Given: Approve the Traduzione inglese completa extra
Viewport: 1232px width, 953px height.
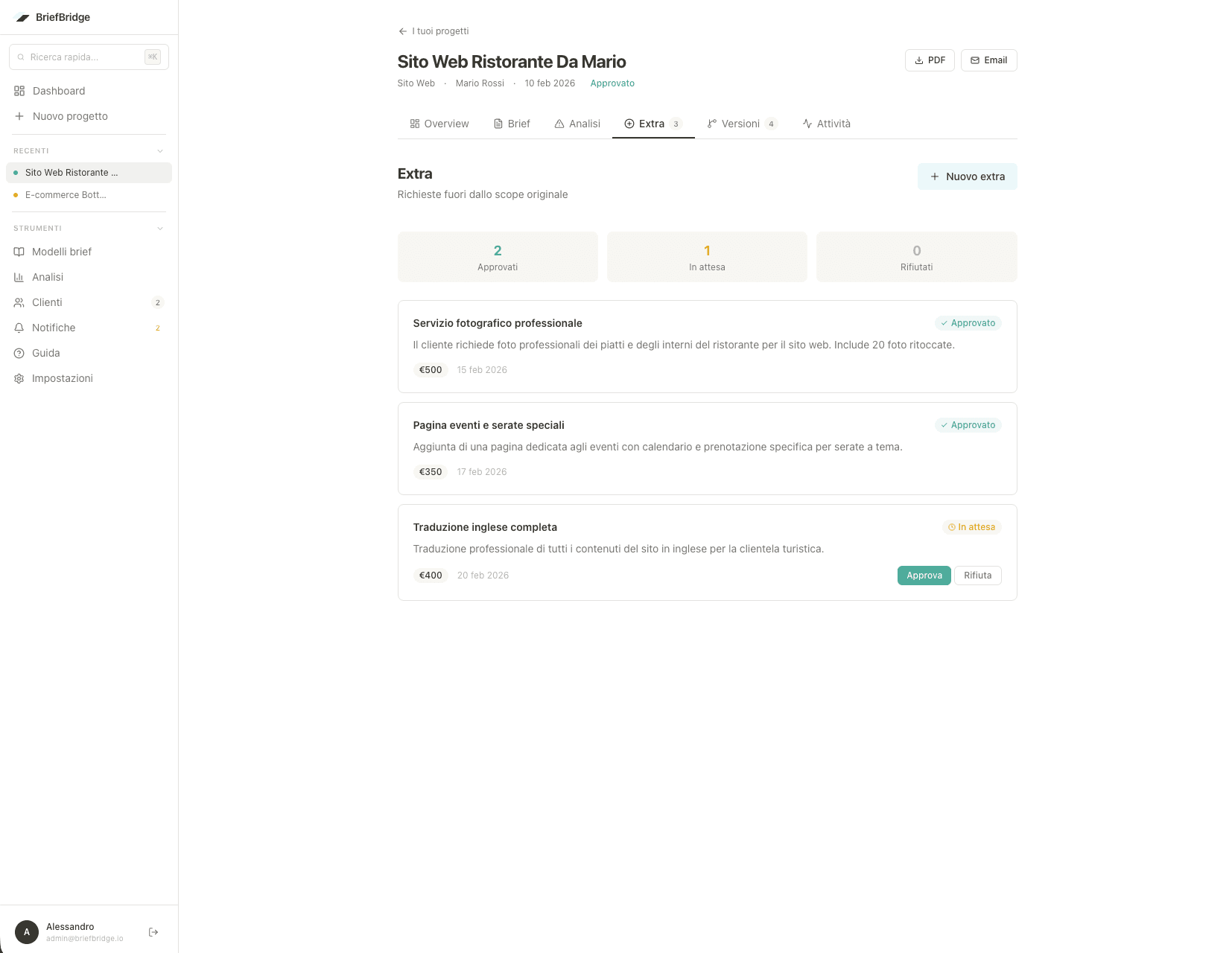Looking at the screenshot, I should [924, 575].
